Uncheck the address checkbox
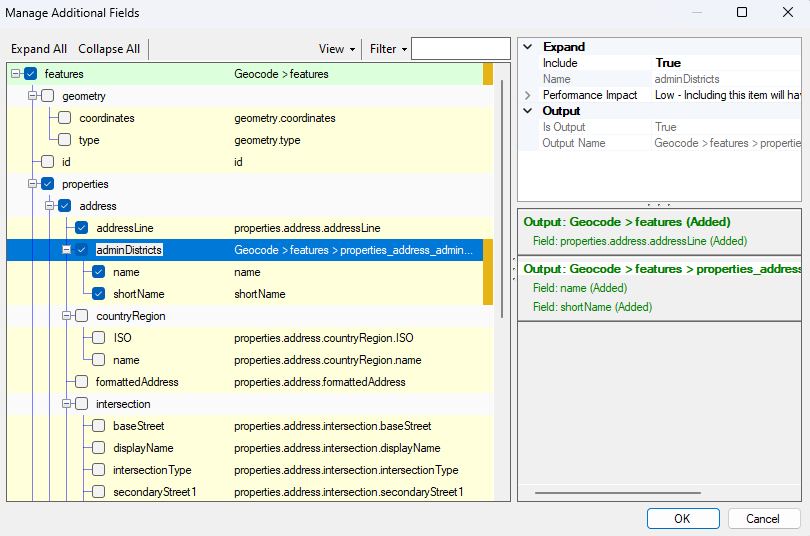Viewport: 810px width, 536px height. pyautogui.click(x=65, y=206)
